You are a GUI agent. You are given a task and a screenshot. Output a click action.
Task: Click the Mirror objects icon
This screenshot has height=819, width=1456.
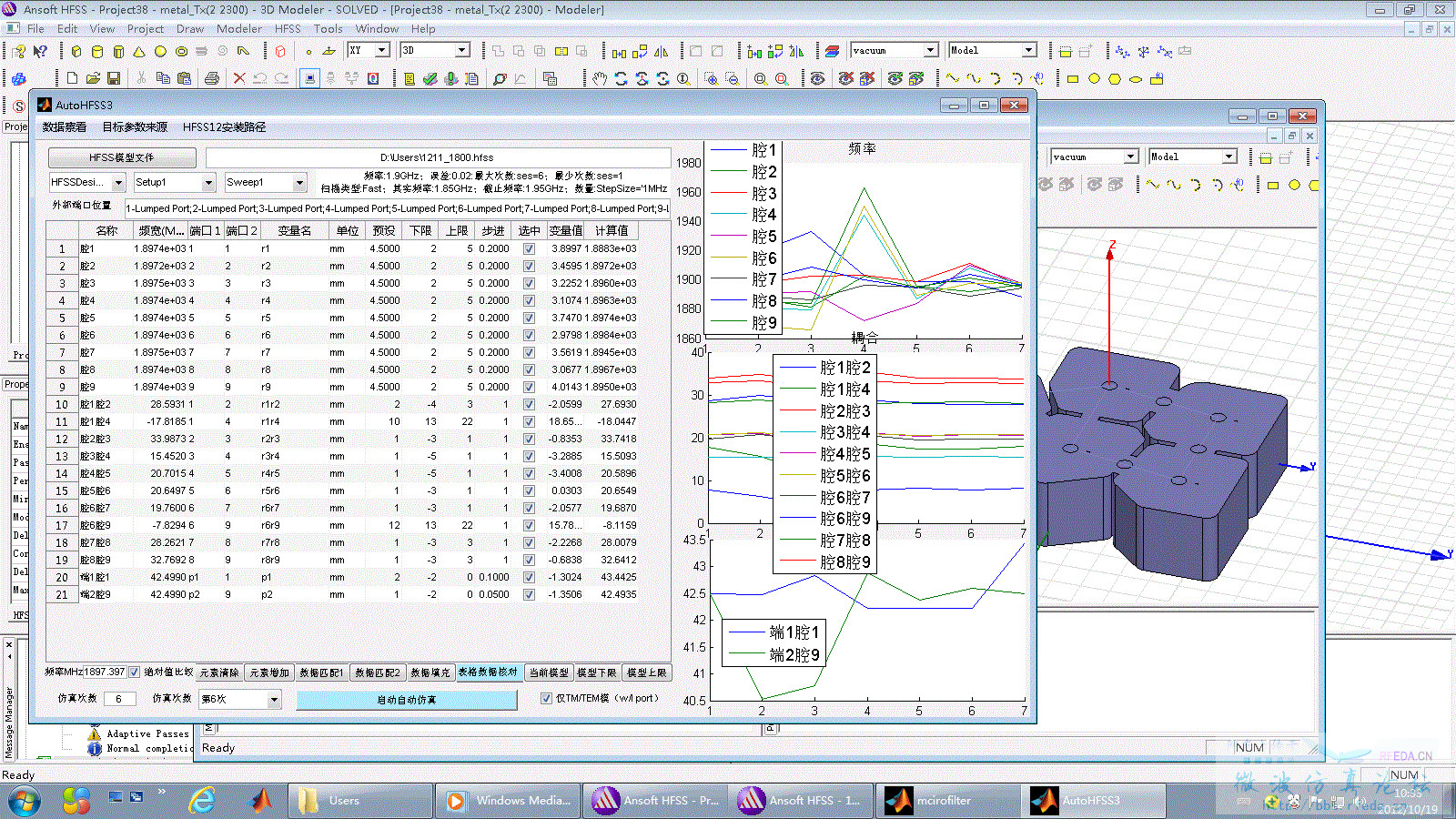[662, 52]
